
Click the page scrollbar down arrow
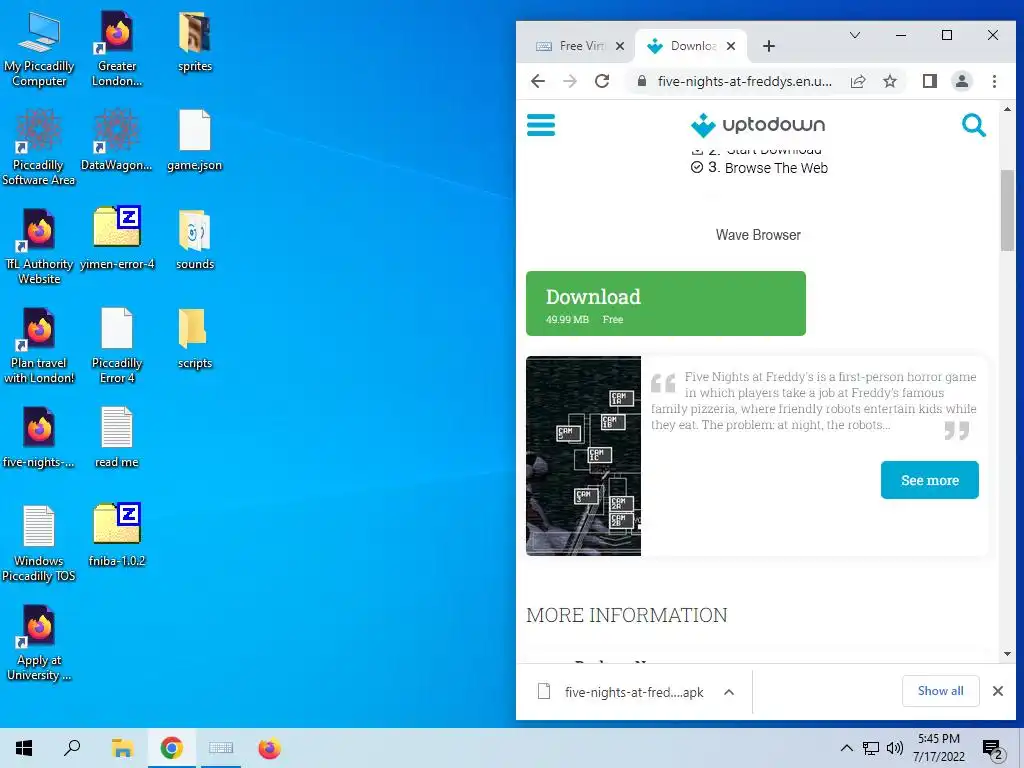pos(1007,653)
